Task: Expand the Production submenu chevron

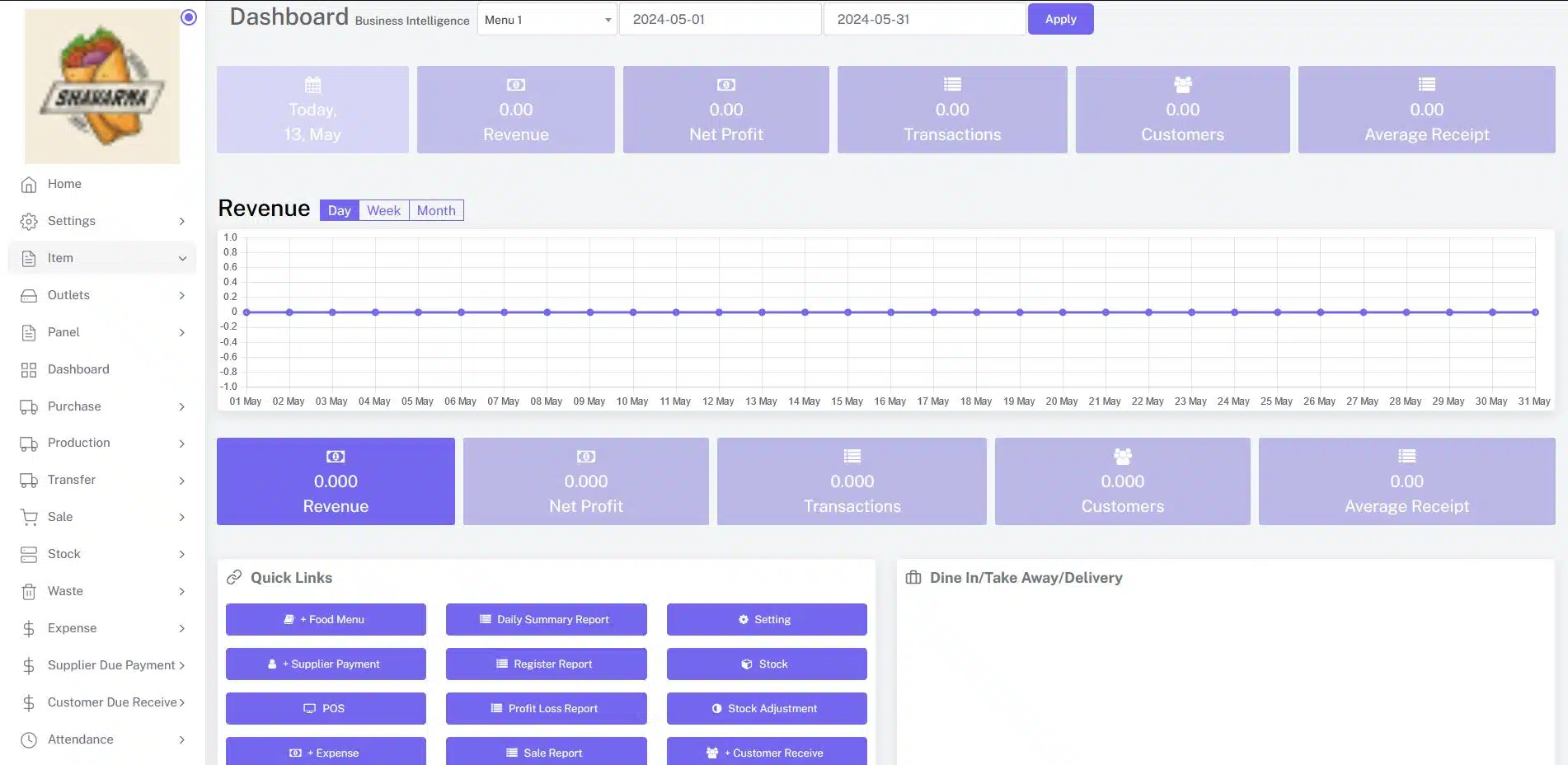Action: [x=182, y=444]
